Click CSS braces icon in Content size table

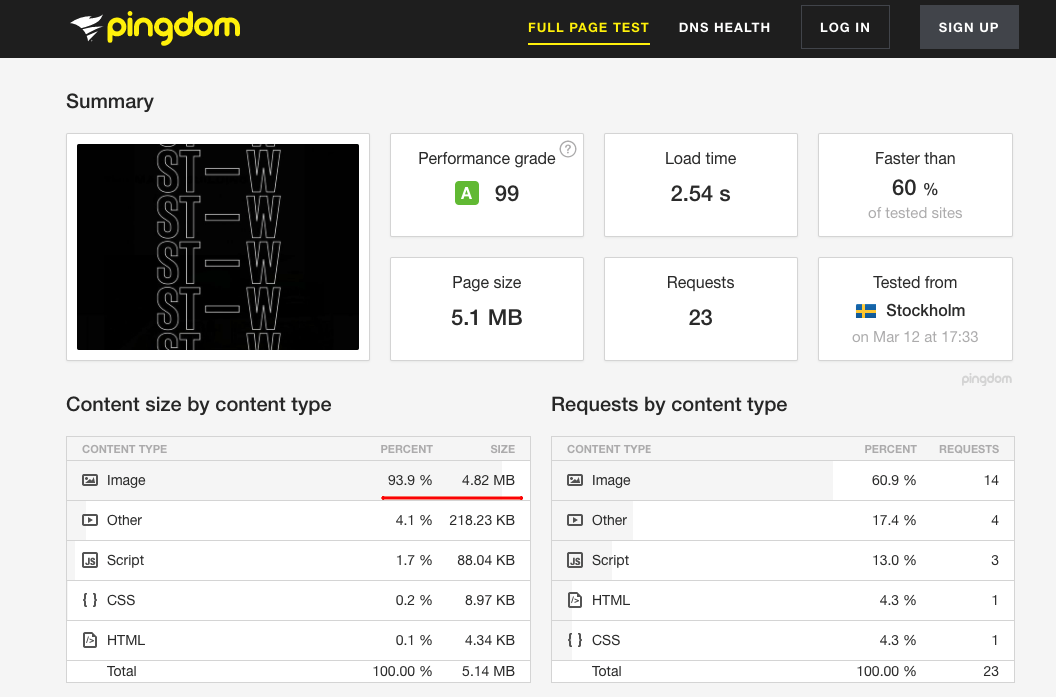90,600
